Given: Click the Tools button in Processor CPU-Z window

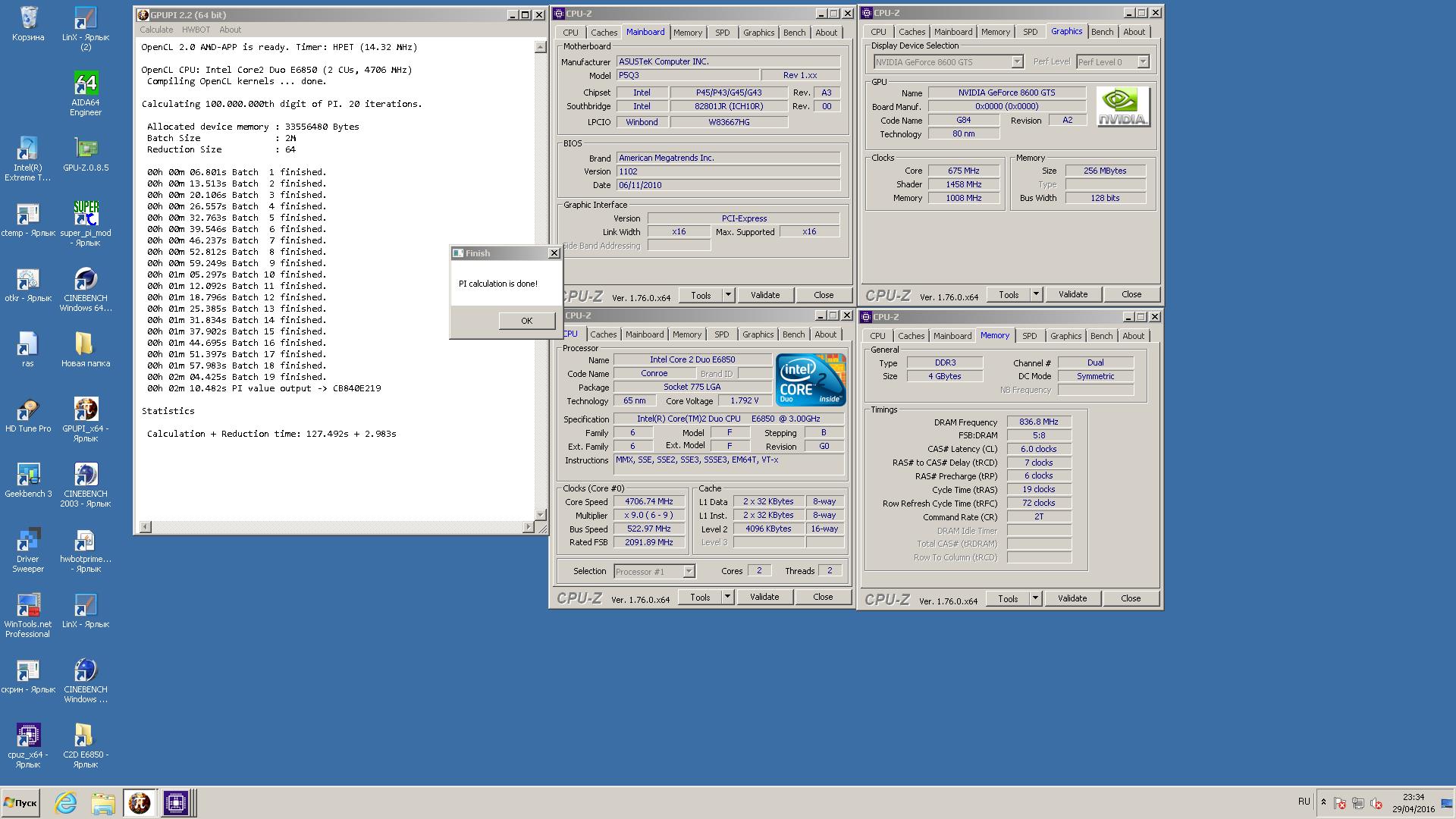Looking at the screenshot, I should pos(700,597).
